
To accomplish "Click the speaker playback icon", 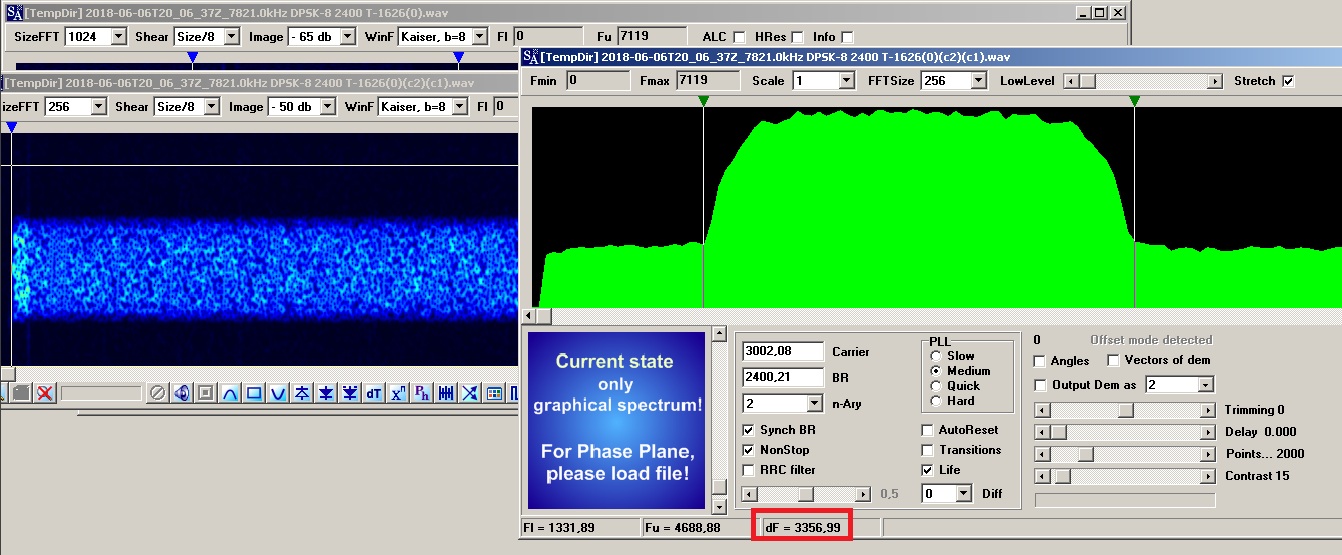I will coord(181,393).
